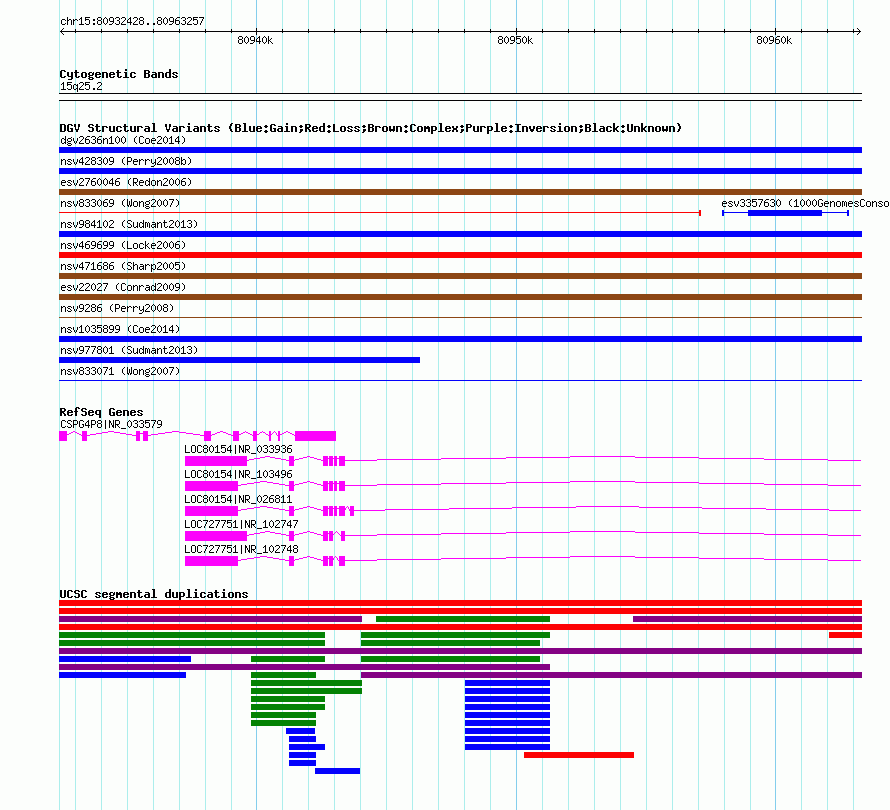Select gene label LOC727751|NR_102747

[x=241, y=524]
